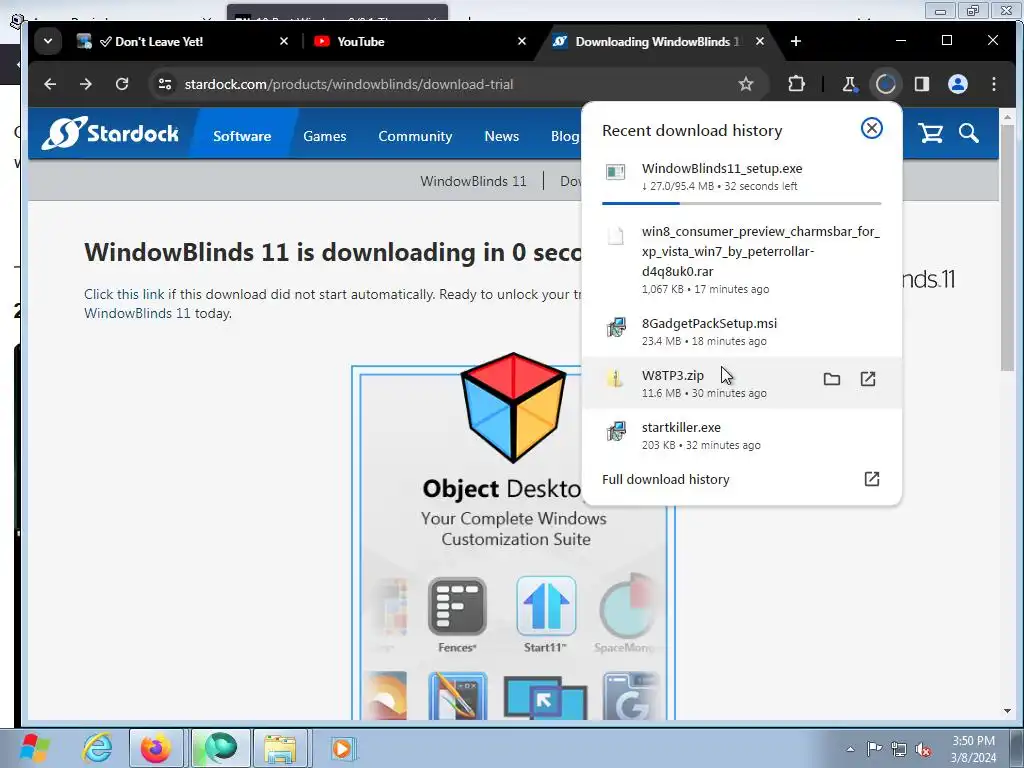Go back with the browser back arrow
Viewport: 1024px width, 768px height.
(x=50, y=84)
